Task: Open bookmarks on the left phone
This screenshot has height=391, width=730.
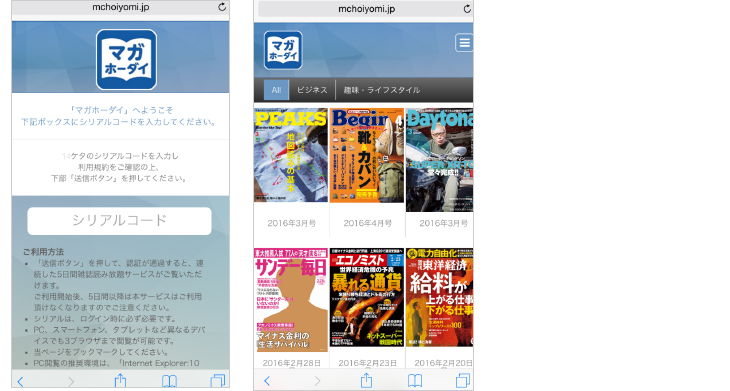Action: (169, 381)
